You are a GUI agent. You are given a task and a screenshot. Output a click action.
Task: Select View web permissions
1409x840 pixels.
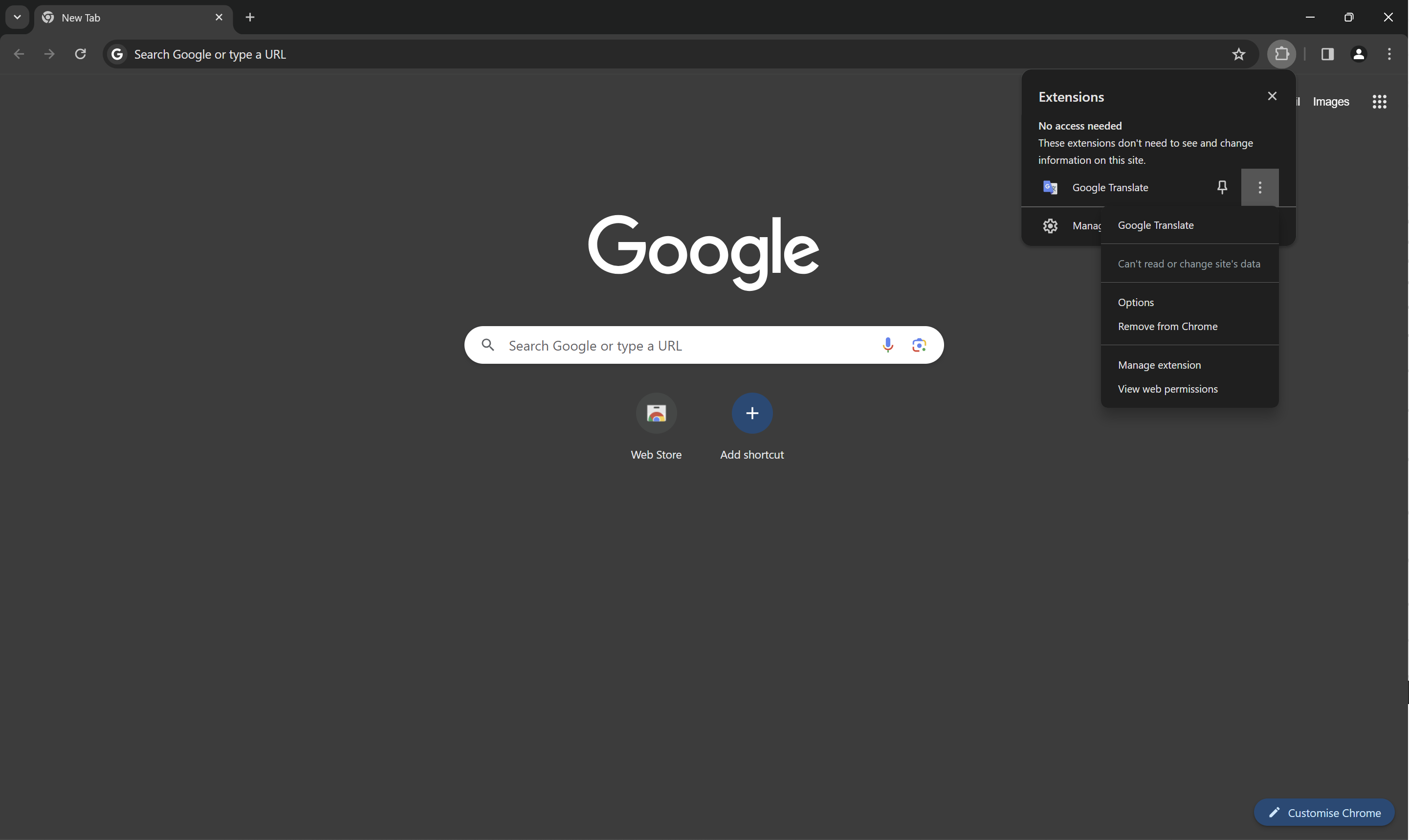tap(1189, 389)
